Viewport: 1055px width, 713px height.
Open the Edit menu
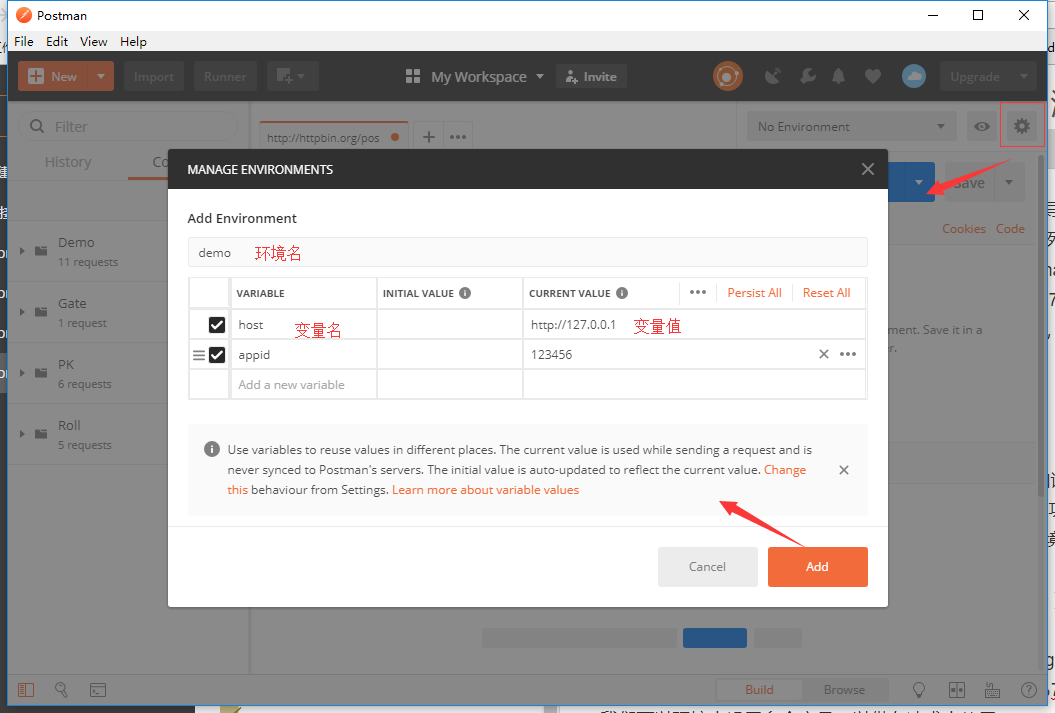pyautogui.click(x=57, y=42)
